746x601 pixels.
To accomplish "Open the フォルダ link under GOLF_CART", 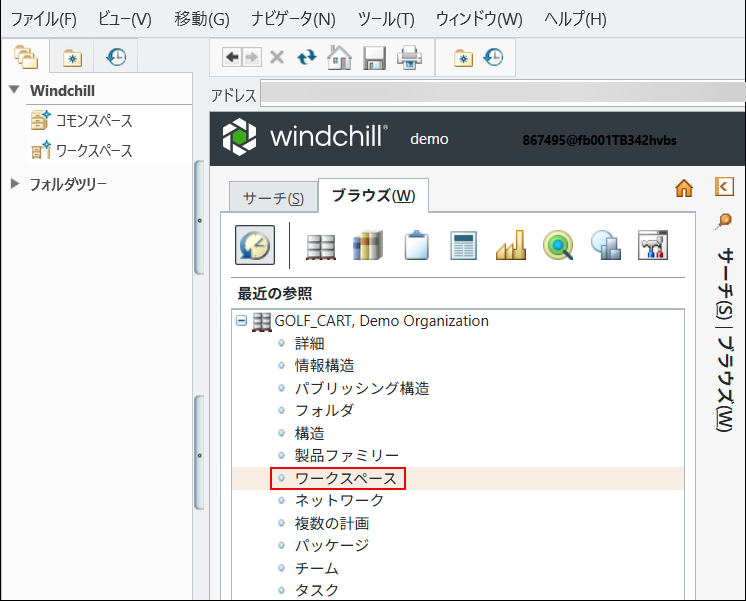I will point(324,410).
